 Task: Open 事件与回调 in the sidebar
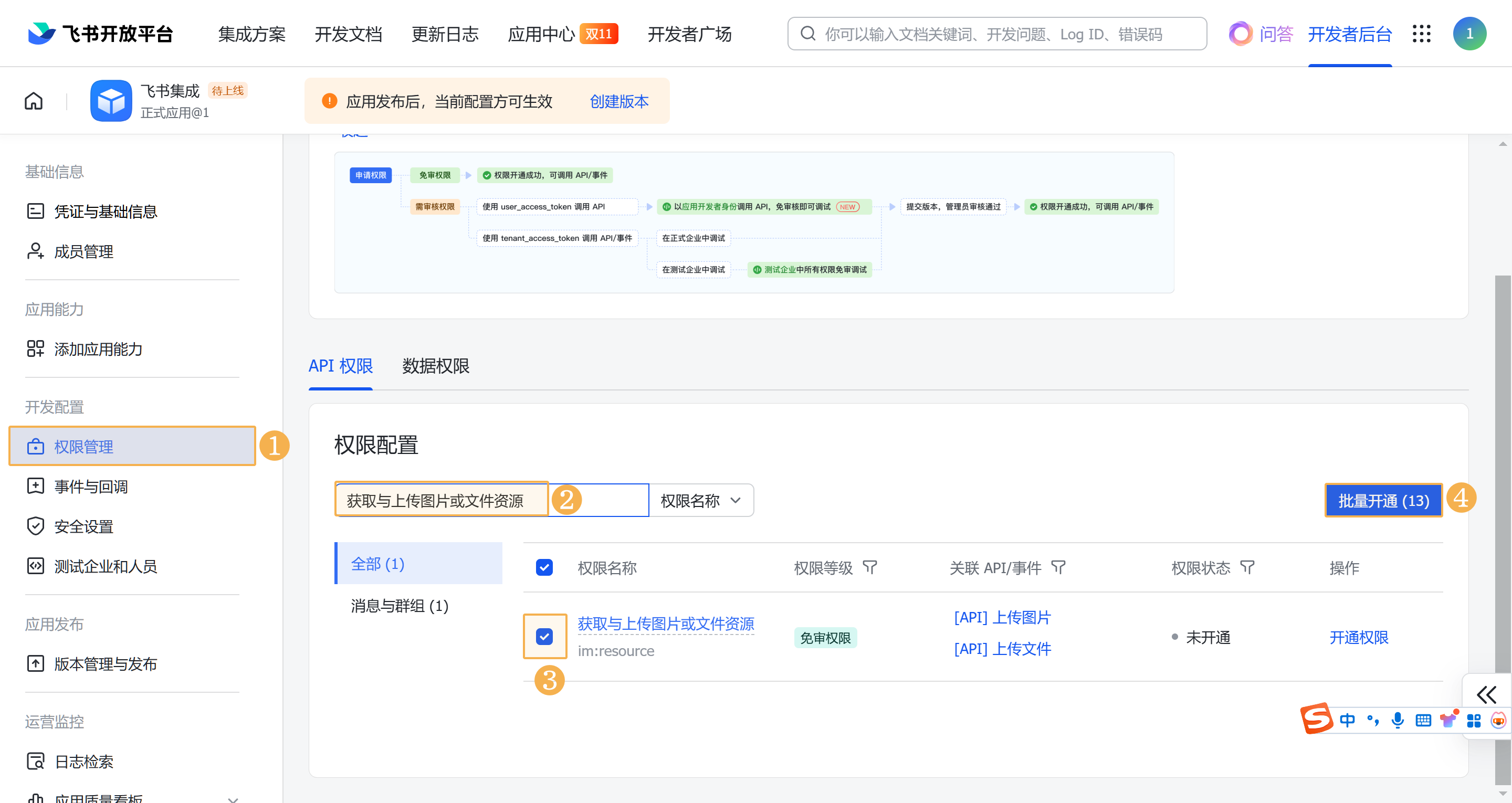91,486
